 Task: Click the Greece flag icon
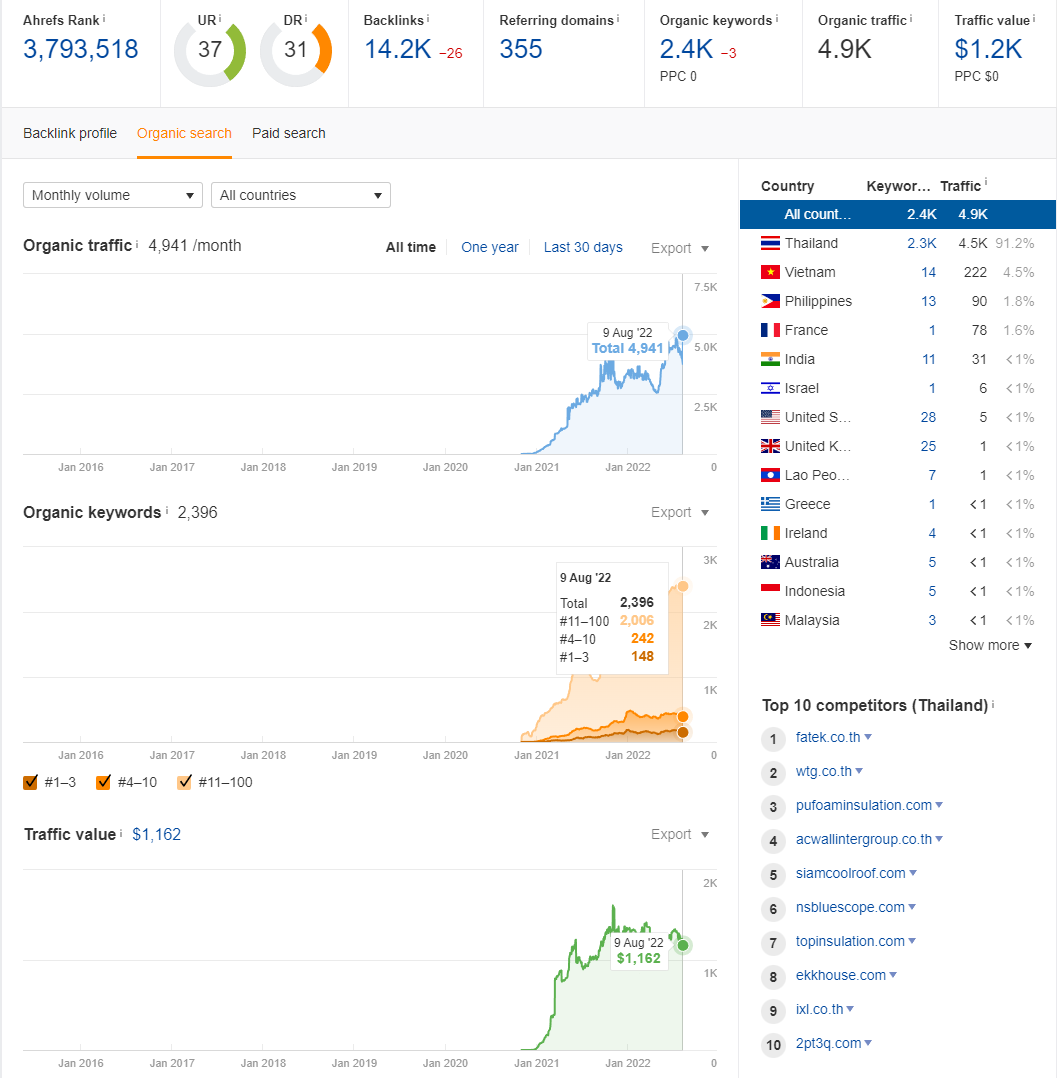[770, 504]
